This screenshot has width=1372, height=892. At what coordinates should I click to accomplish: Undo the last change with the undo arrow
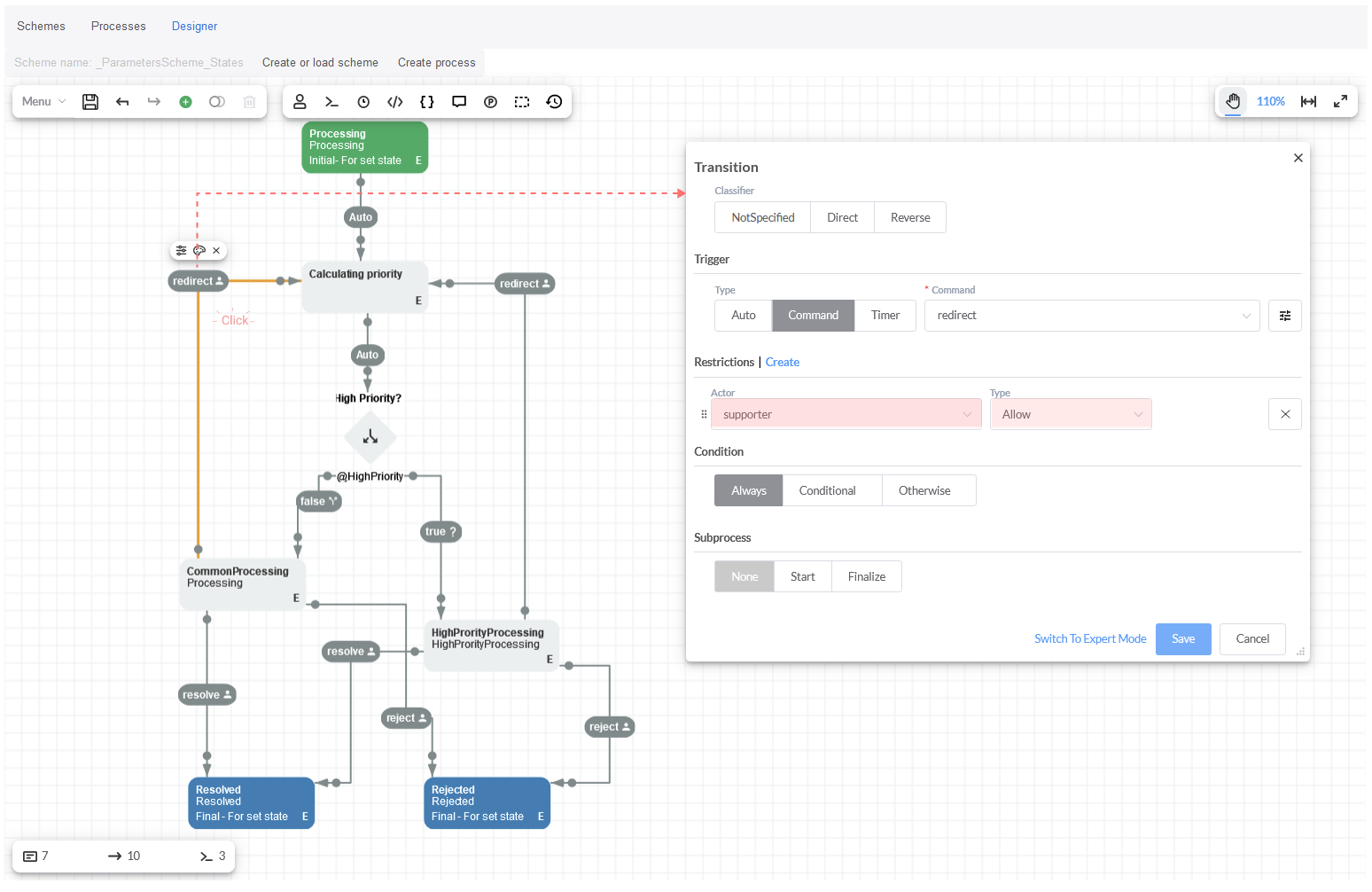122,102
